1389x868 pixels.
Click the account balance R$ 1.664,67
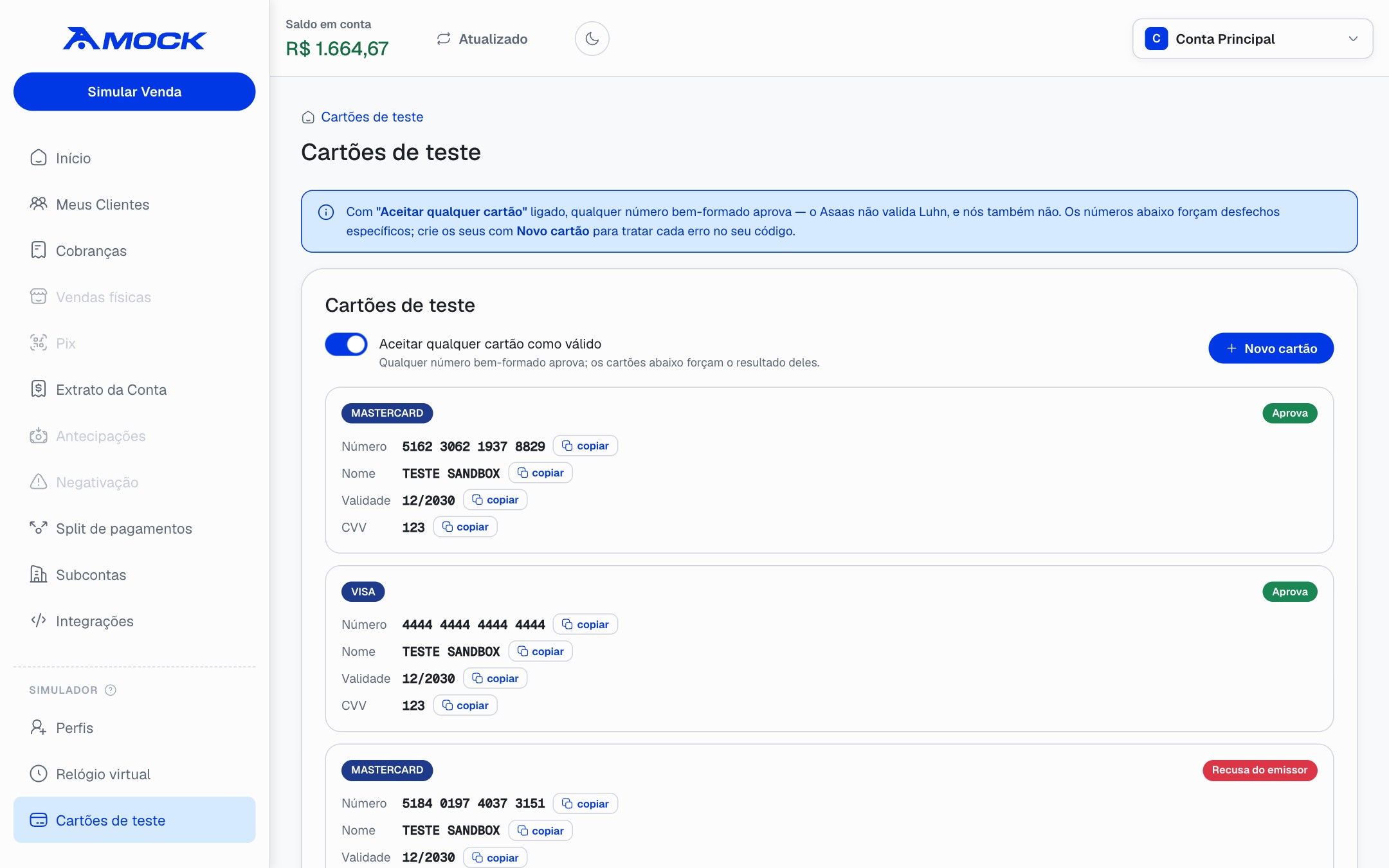click(x=337, y=49)
